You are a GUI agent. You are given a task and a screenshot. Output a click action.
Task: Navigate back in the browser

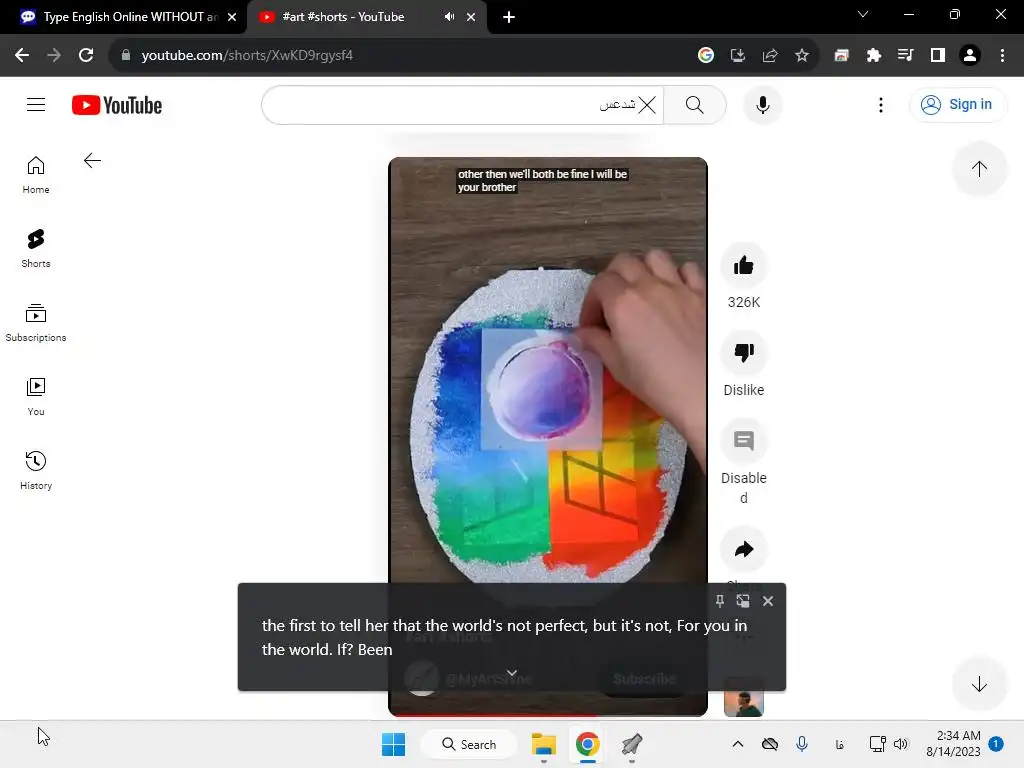click(22, 56)
